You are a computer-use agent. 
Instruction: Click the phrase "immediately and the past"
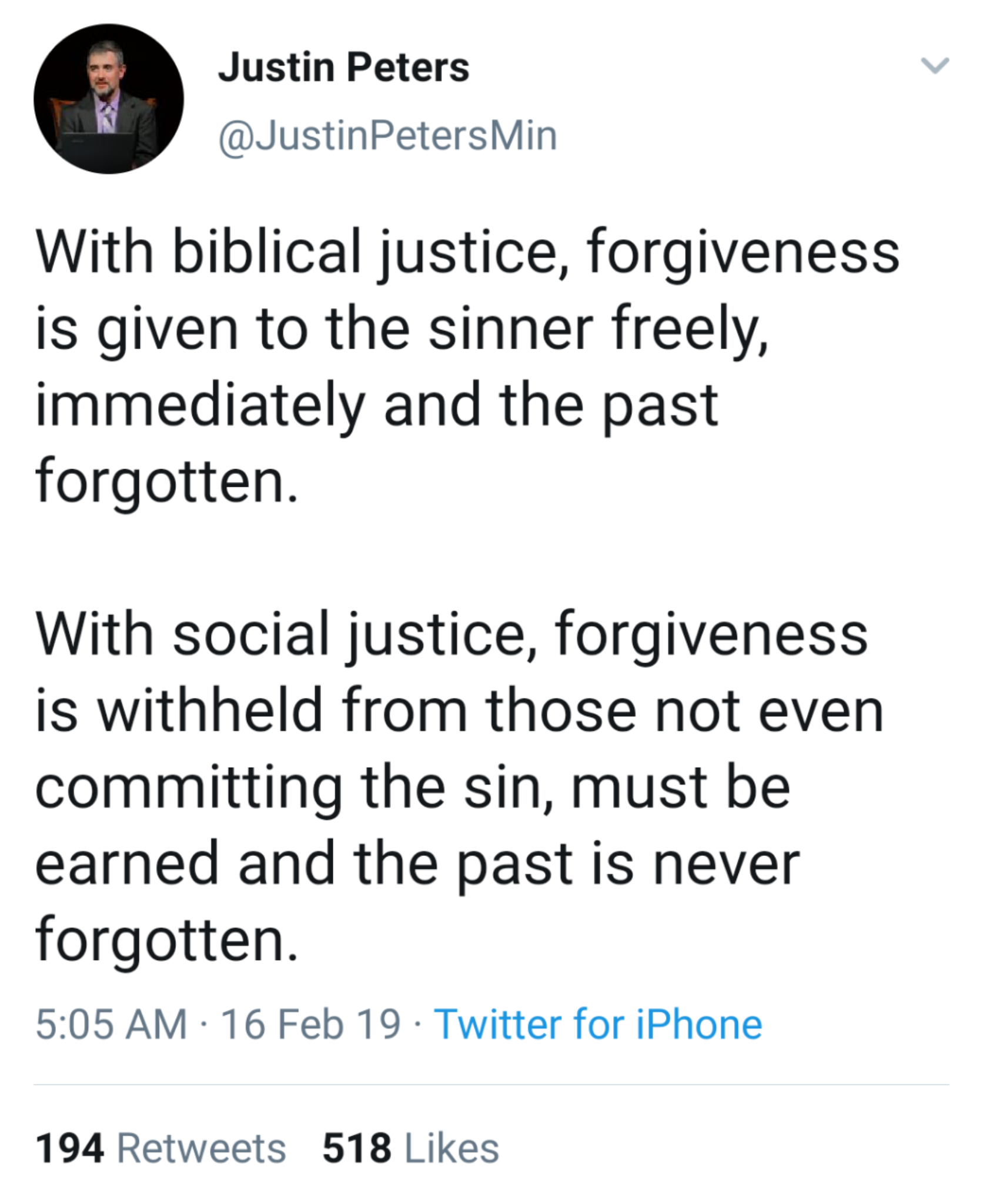click(x=376, y=405)
